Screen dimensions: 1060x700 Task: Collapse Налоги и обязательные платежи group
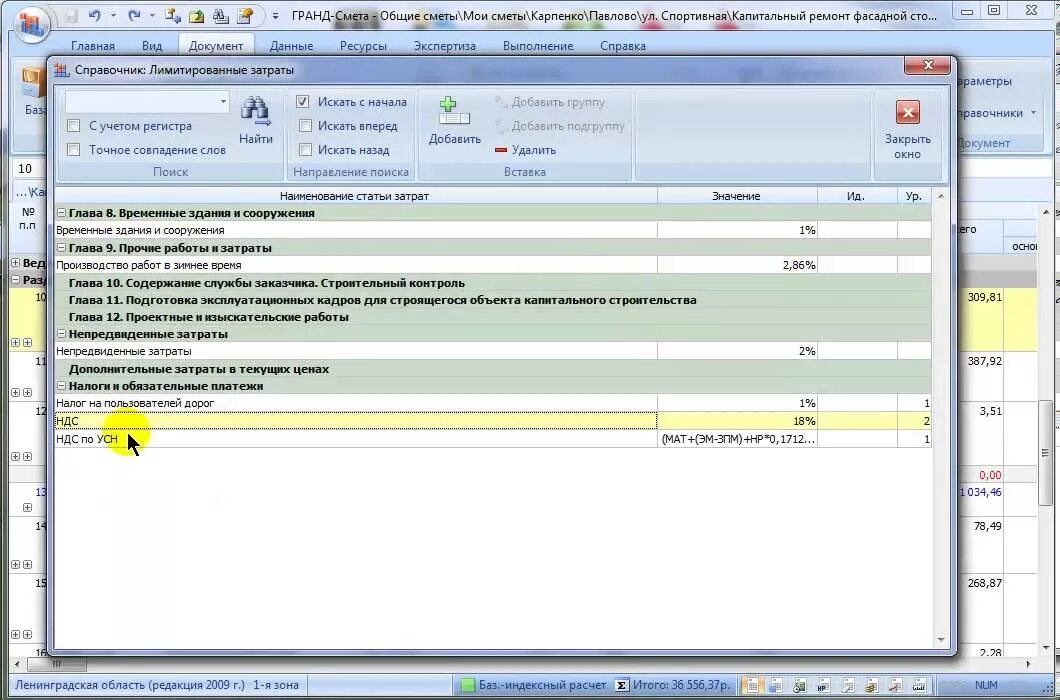[x=62, y=386]
